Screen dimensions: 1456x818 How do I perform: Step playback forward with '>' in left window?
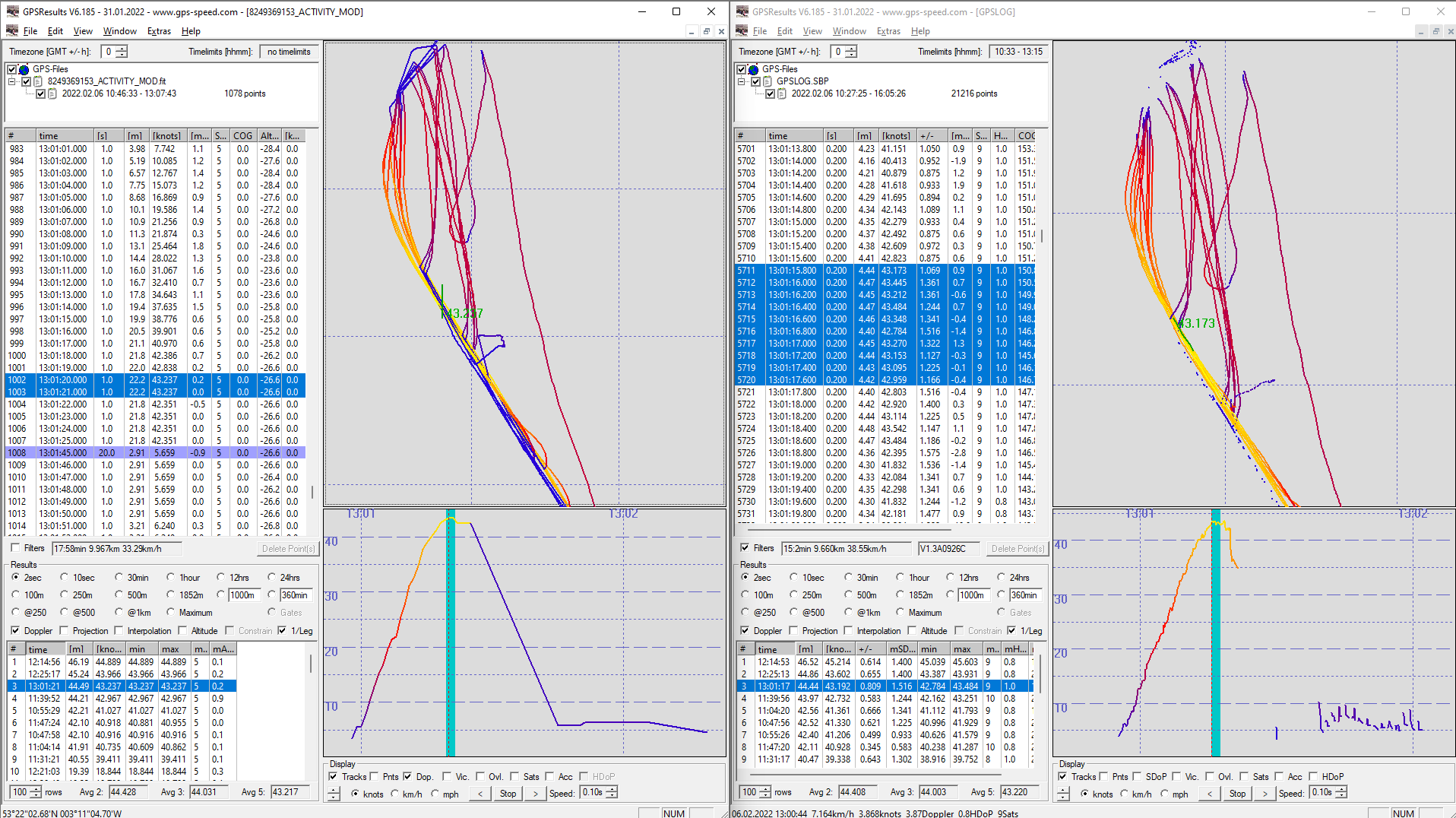(x=536, y=793)
